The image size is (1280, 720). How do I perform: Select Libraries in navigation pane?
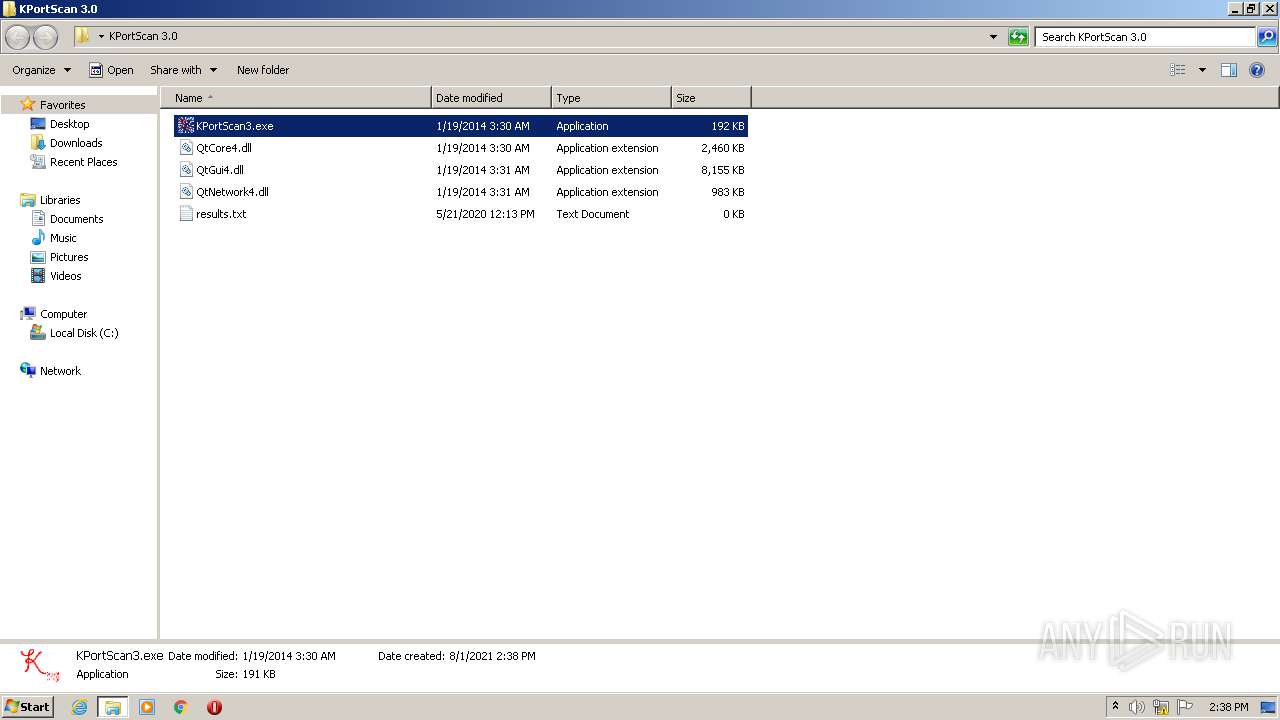[60, 200]
